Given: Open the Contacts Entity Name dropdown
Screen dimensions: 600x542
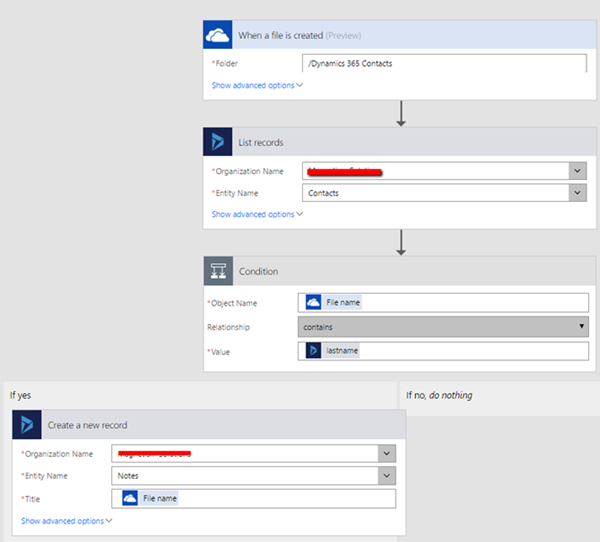Looking at the screenshot, I should pyautogui.click(x=578, y=193).
